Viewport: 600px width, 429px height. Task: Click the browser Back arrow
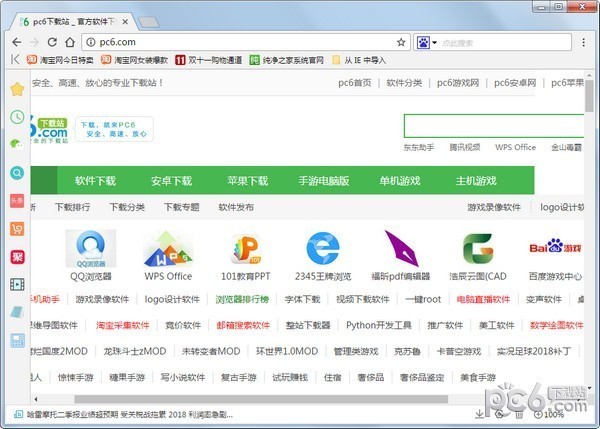tap(17, 42)
